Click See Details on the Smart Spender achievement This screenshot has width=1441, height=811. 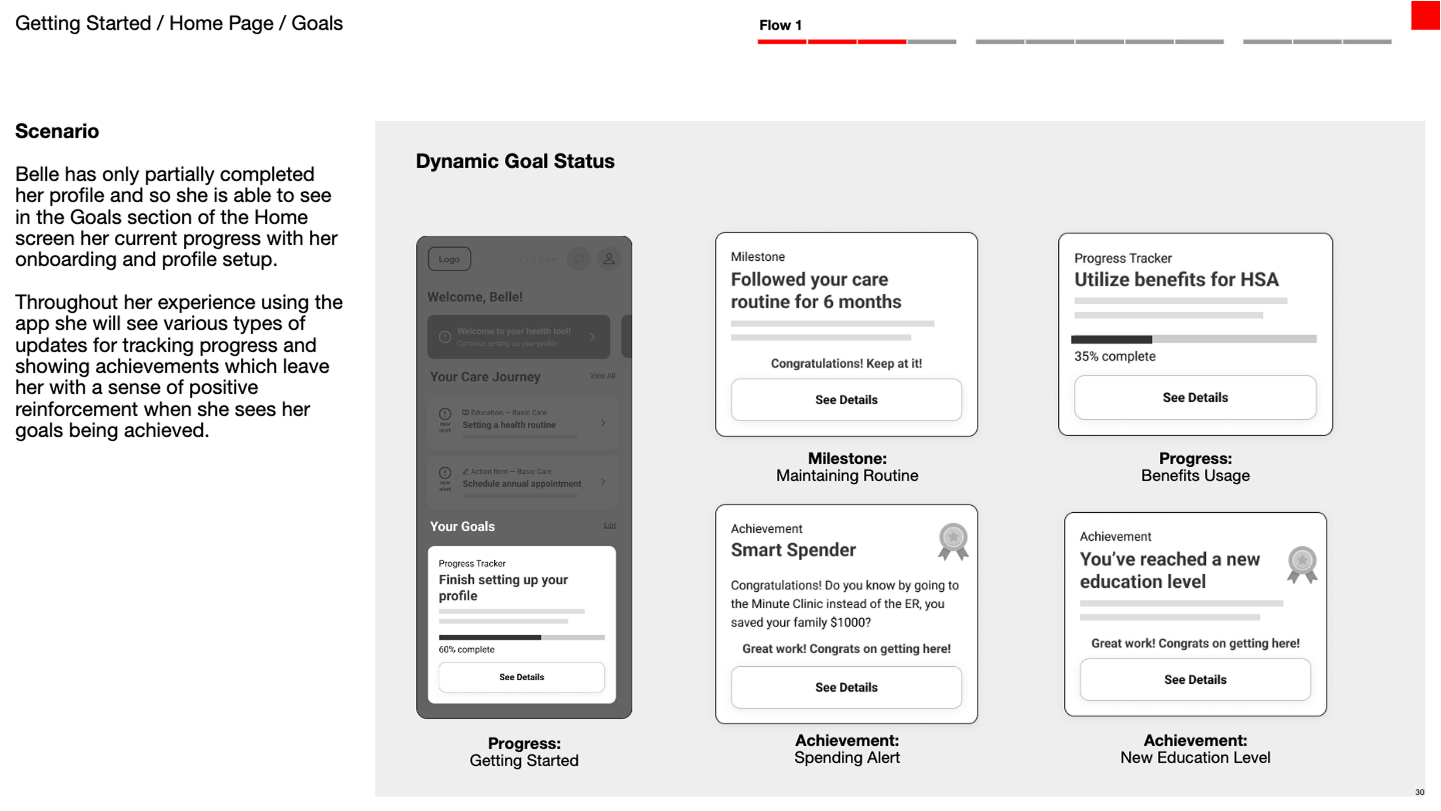(x=846, y=687)
